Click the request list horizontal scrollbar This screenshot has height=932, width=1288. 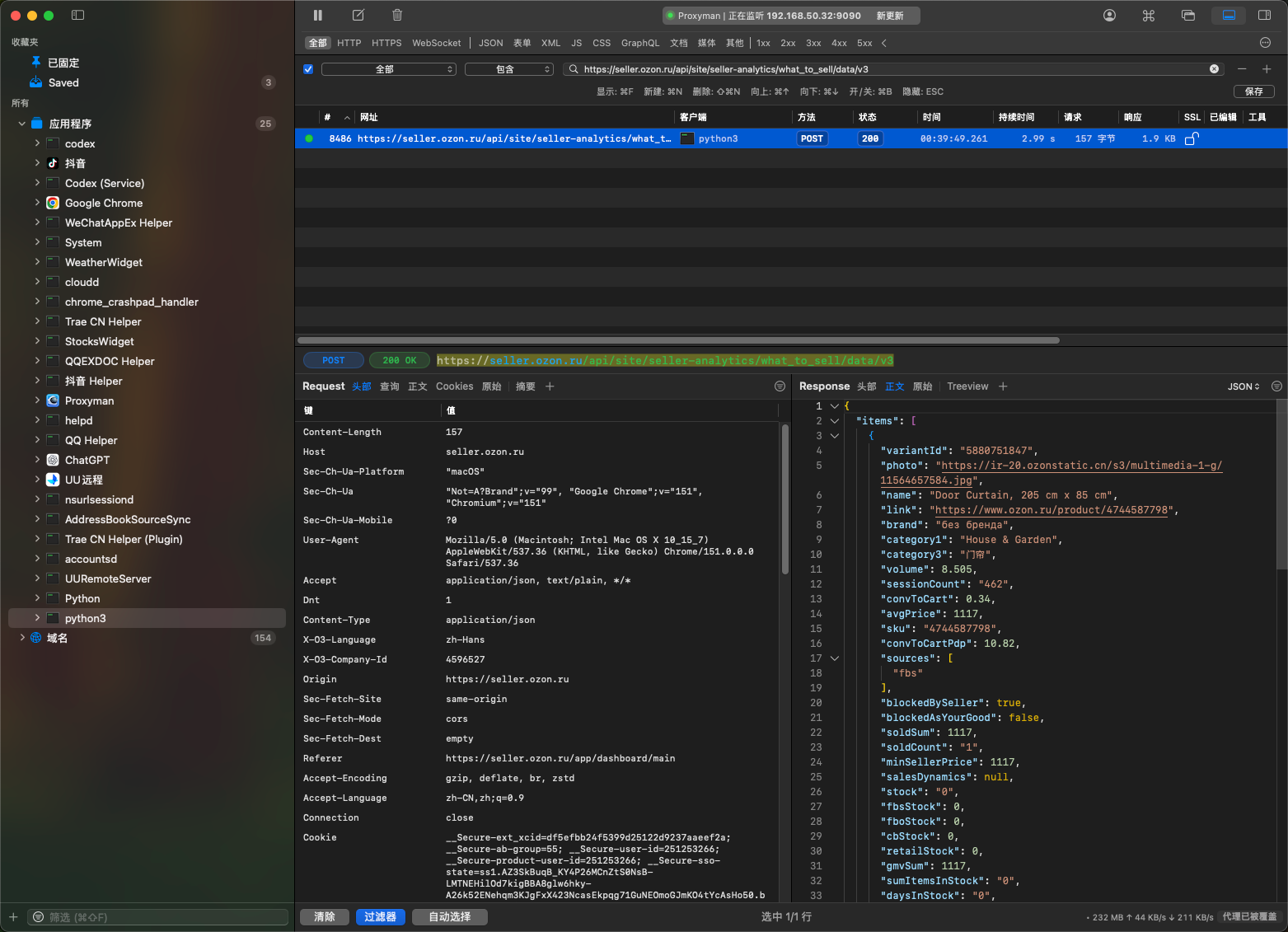point(678,340)
